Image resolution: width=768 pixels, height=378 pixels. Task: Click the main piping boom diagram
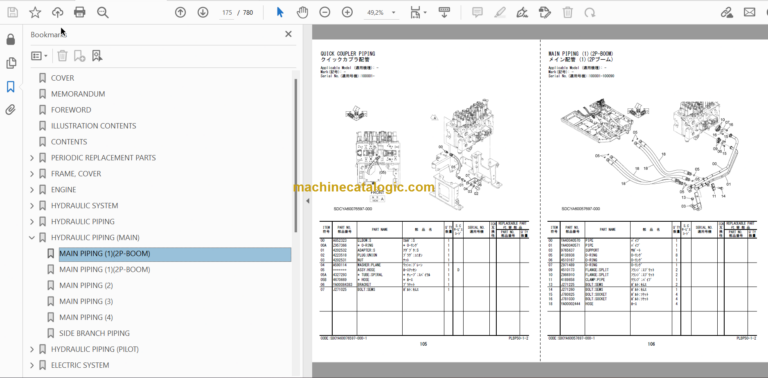click(651, 154)
